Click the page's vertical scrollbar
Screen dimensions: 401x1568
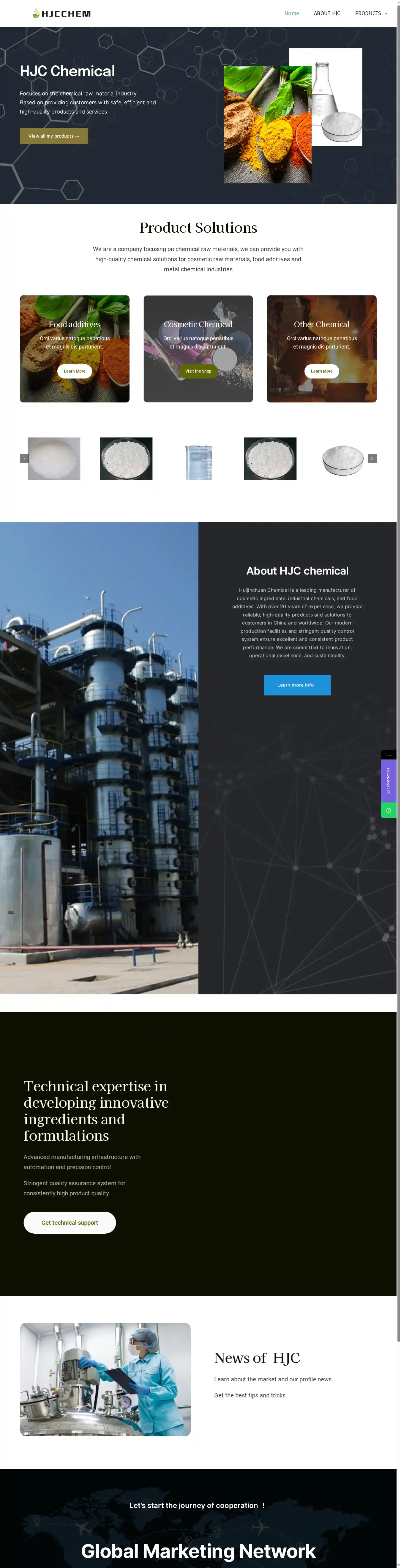[x=399, y=670]
